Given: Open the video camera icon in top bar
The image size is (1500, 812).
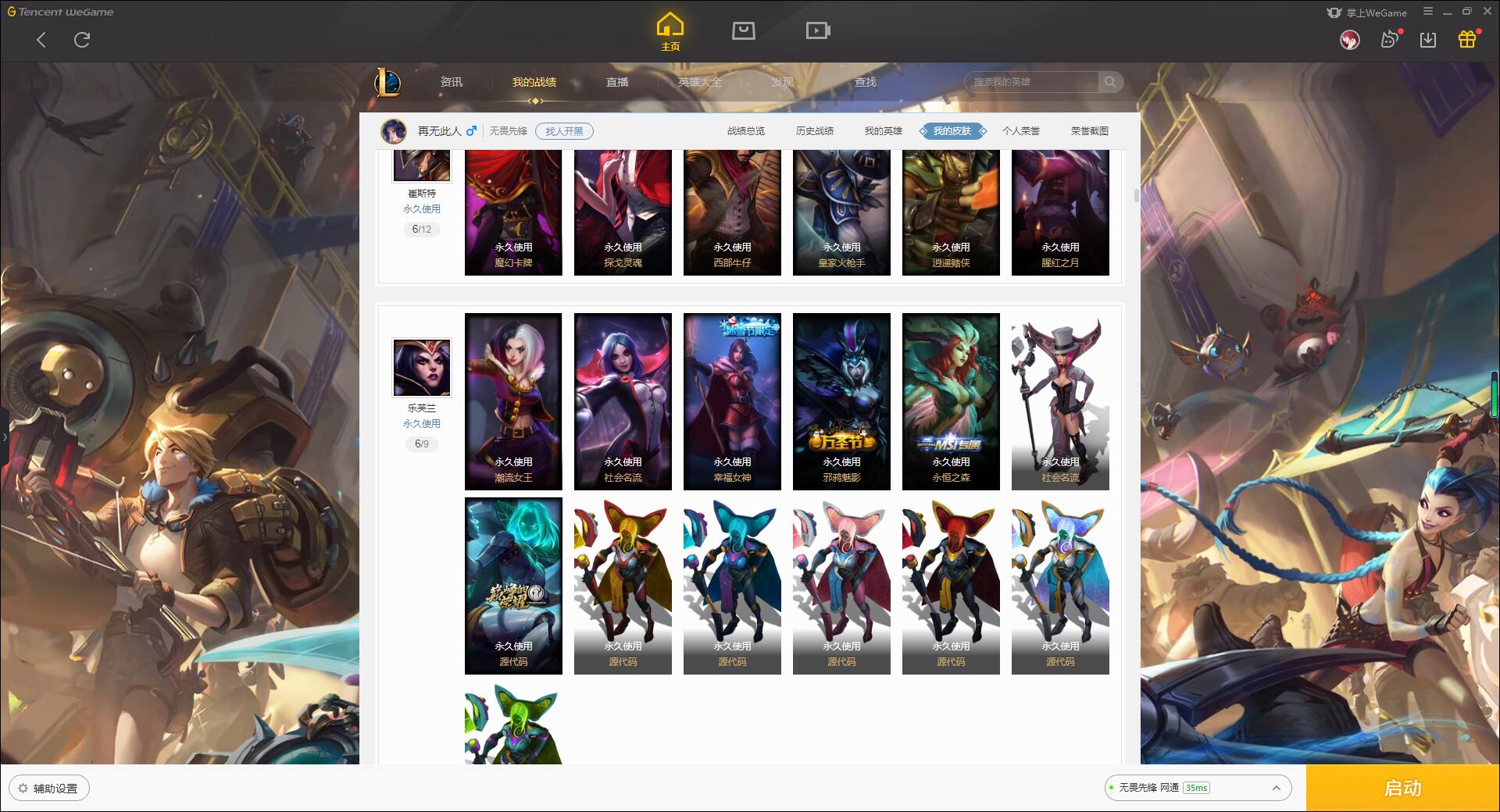Looking at the screenshot, I should 818,31.
